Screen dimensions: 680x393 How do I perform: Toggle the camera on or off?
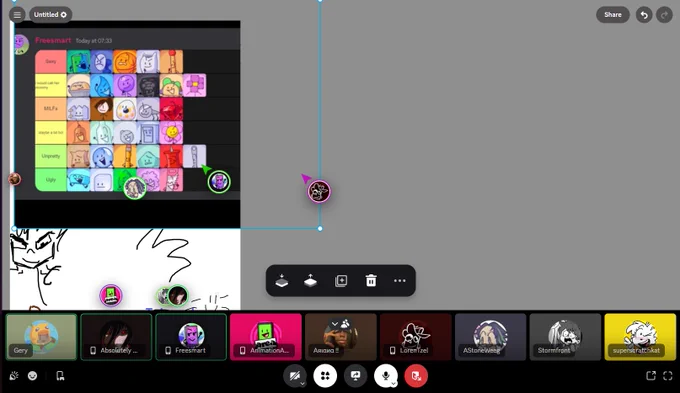294,376
